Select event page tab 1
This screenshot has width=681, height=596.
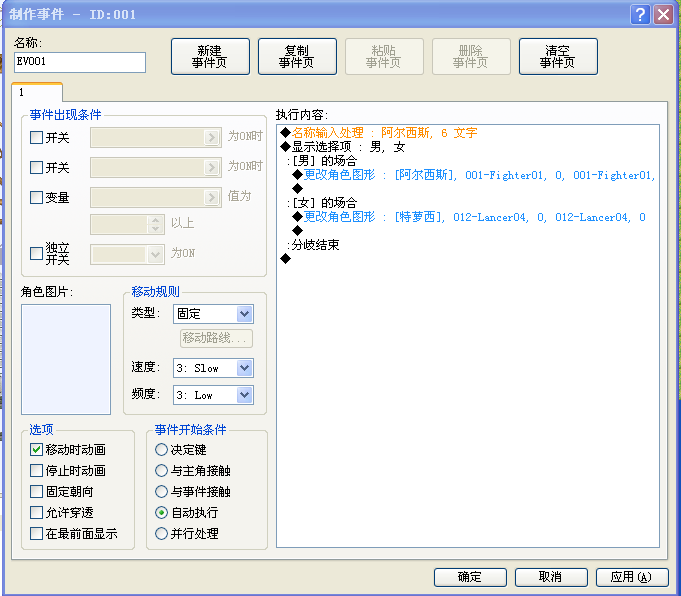pyautogui.click(x=37, y=92)
